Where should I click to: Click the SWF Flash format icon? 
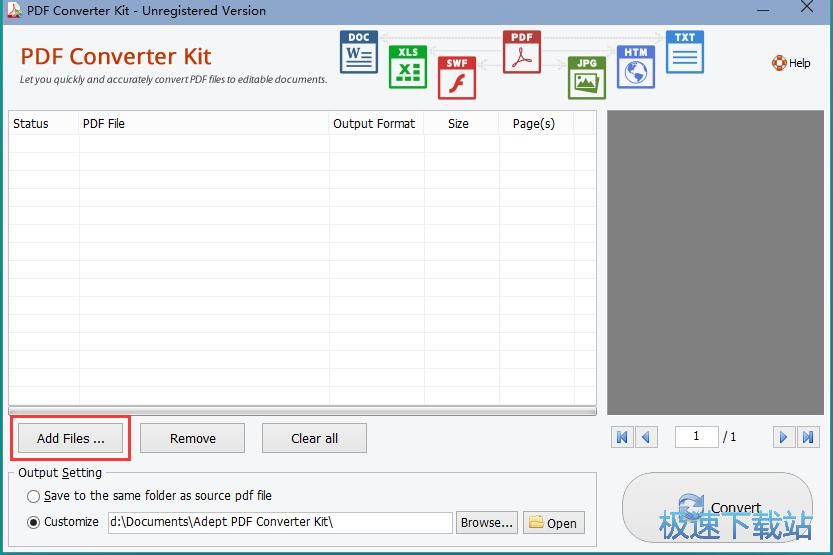[457, 78]
